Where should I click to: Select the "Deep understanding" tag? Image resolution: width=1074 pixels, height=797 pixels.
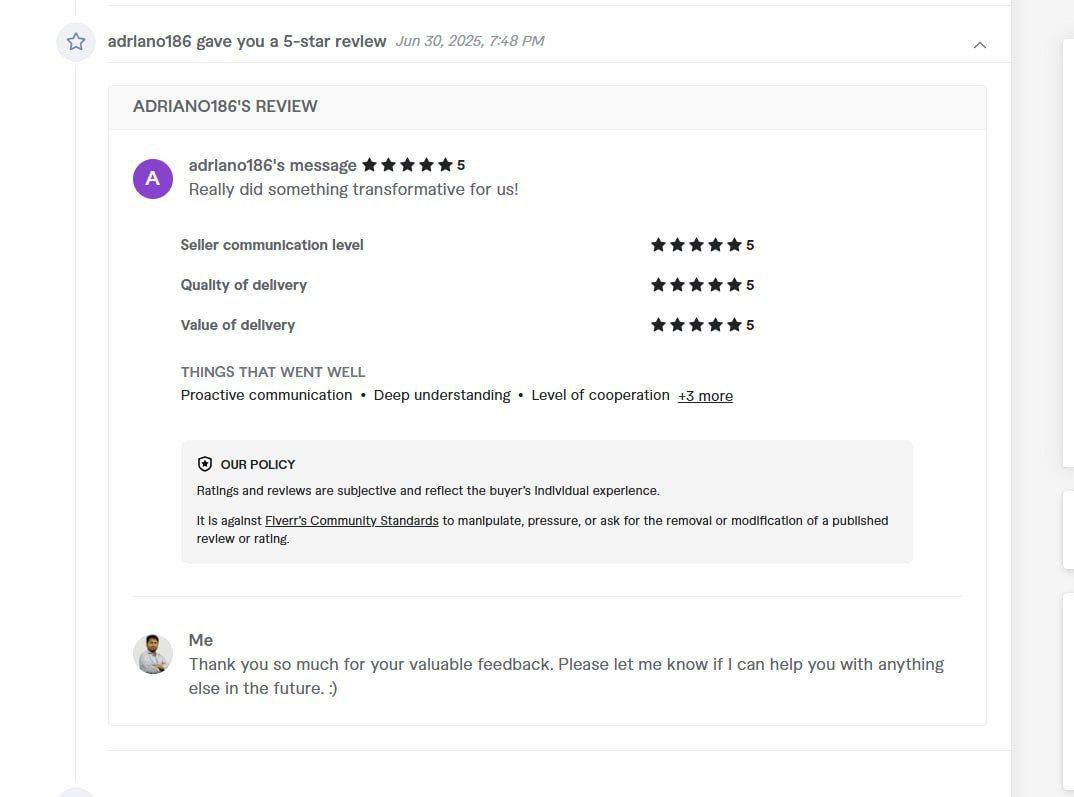pyautogui.click(x=442, y=395)
